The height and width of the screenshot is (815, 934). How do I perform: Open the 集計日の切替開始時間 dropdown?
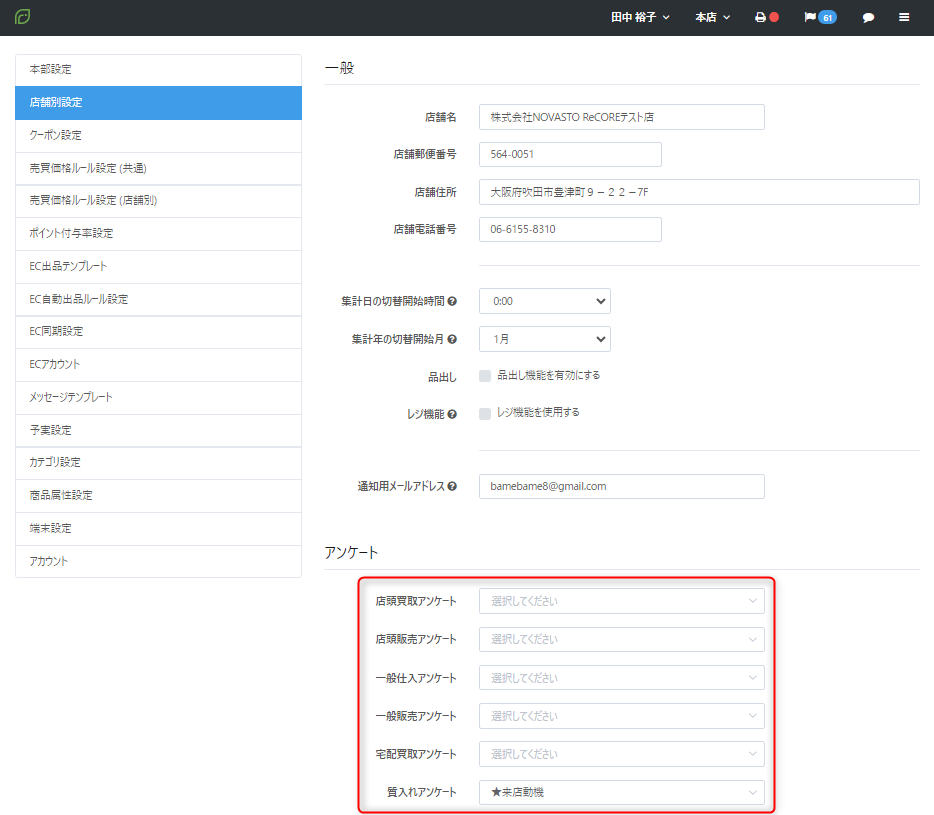click(544, 301)
